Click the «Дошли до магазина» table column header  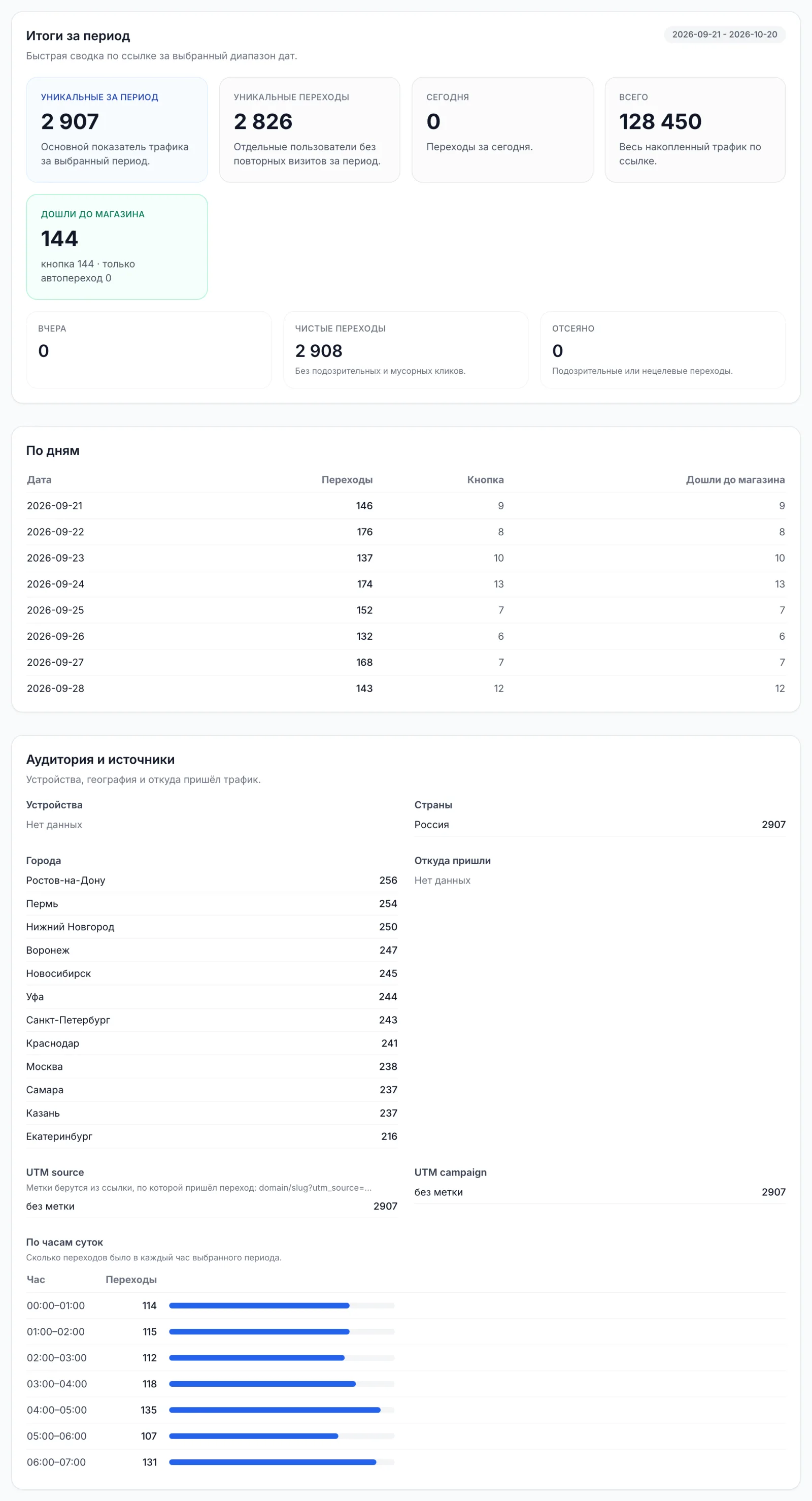point(735,479)
